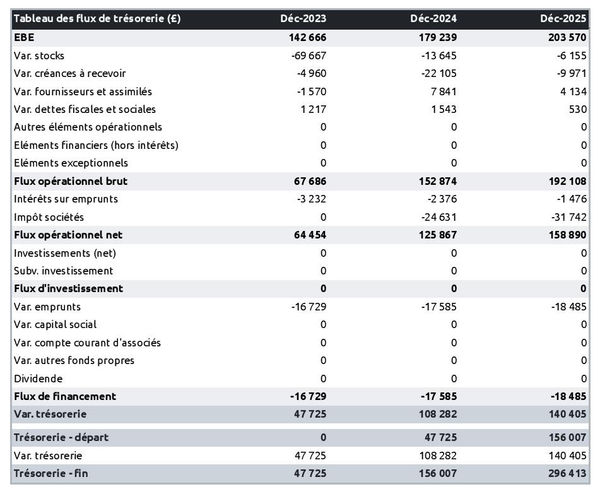Click the 'Flux opérationnel brut' value 192 108

(565, 181)
